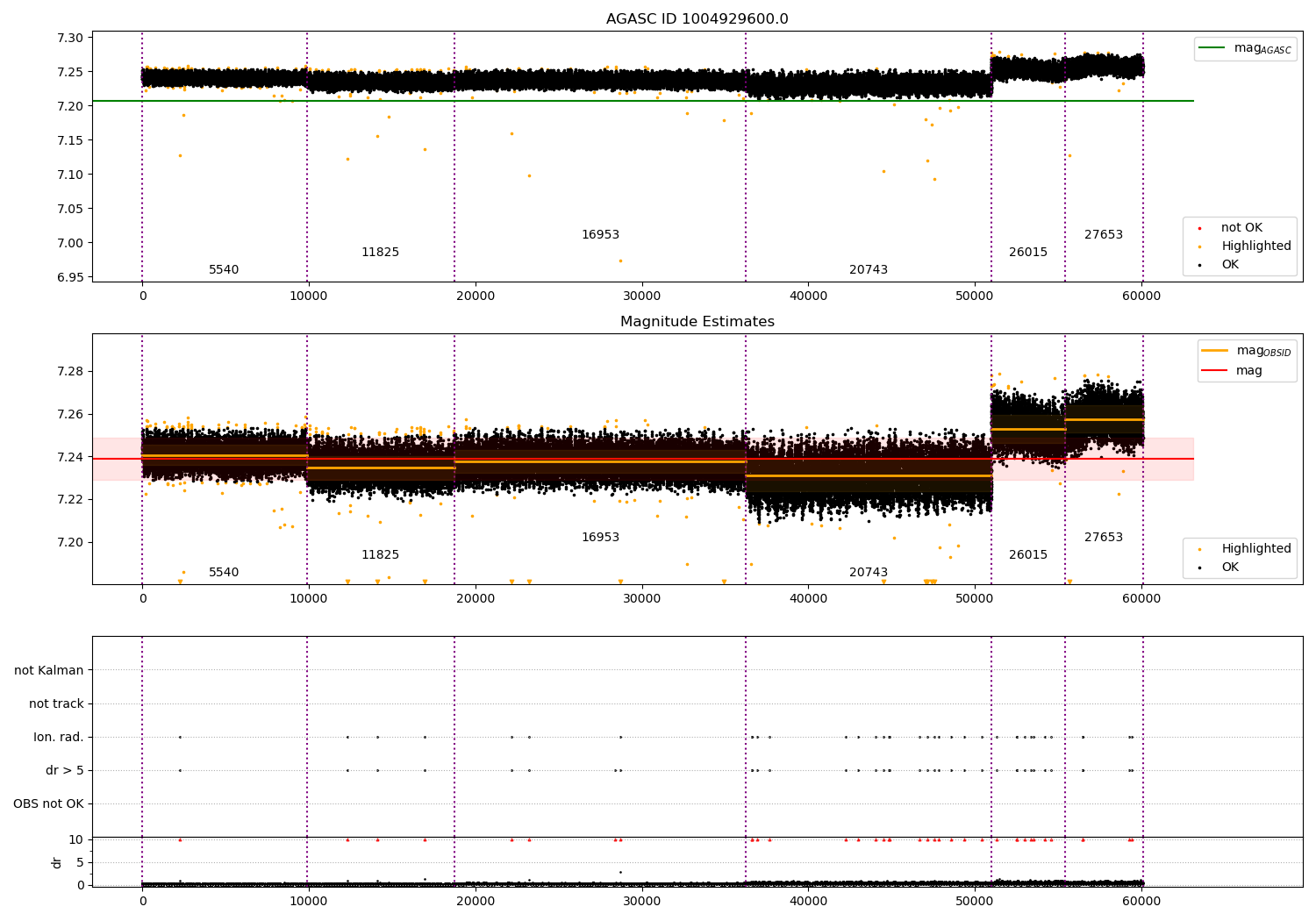This screenshot has height=921, width=1316.
Task: Click 'OK' legend entry in Magnitude Estimates plot
Action: pyautogui.click(x=1230, y=568)
